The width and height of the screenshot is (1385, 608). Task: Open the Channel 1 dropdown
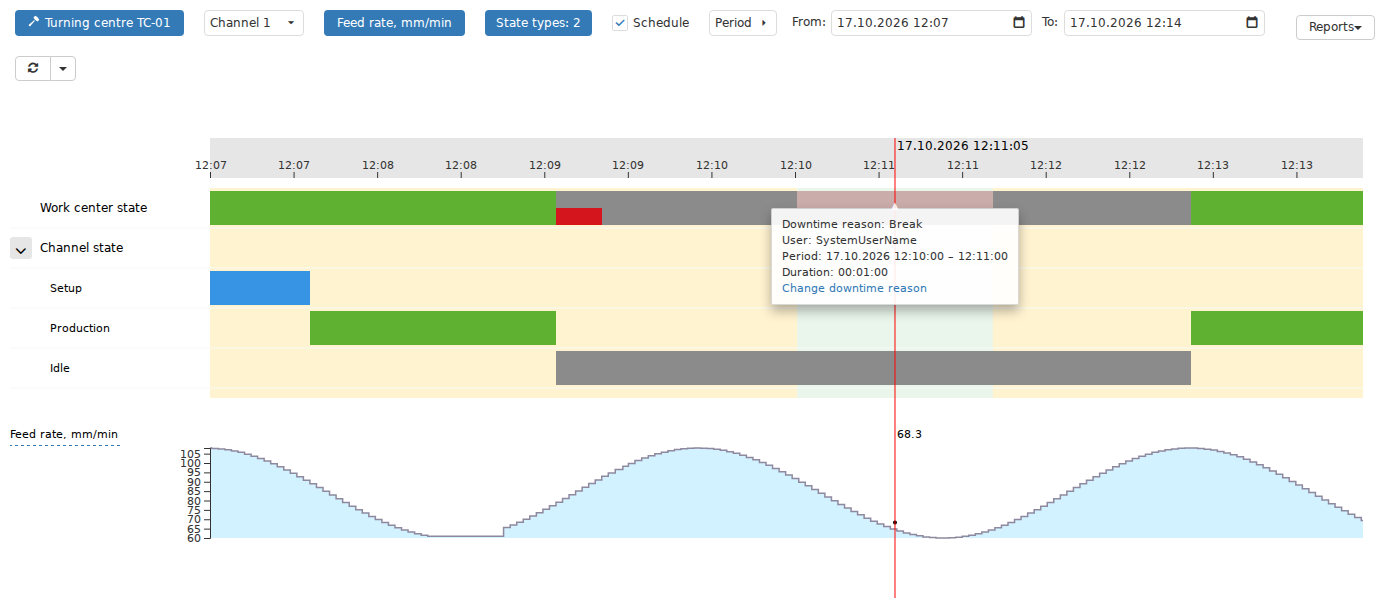(x=254, y=22)
